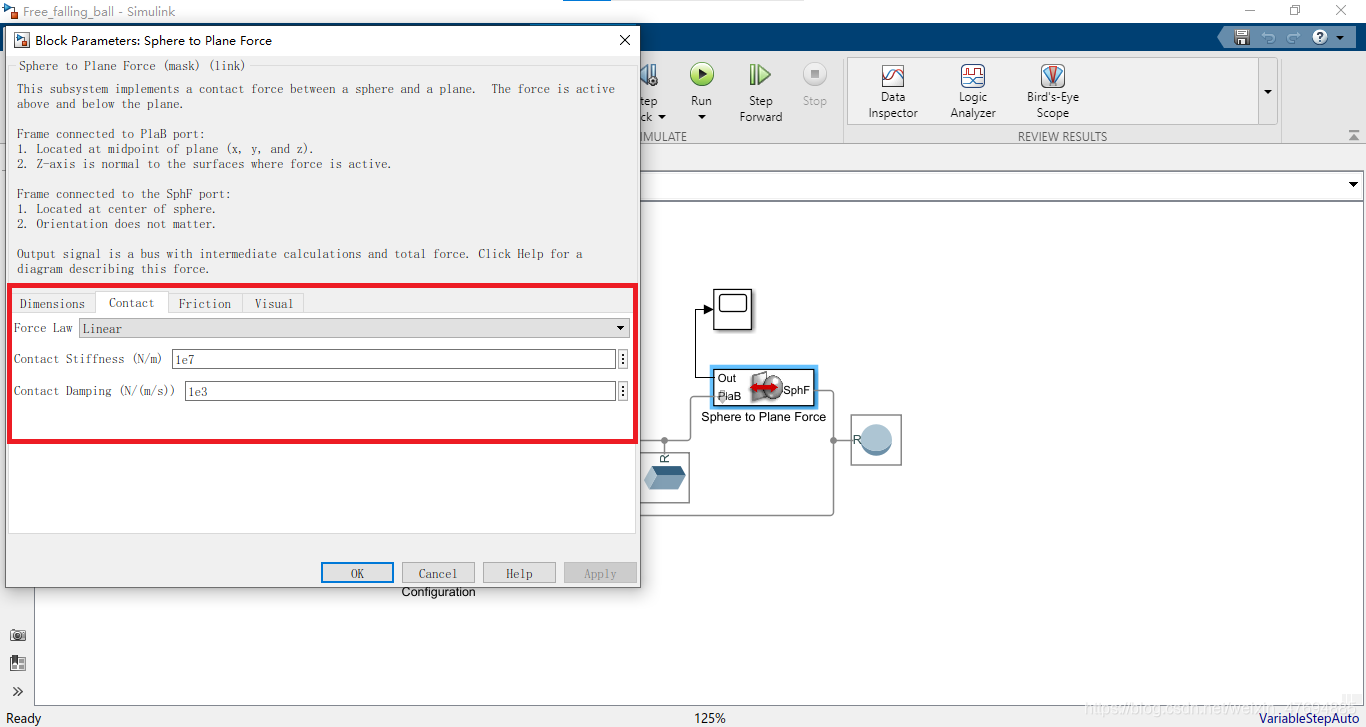The image size is (1366, 727).
Task: Click the Undo arrow in quick access
Action: 1268,37
